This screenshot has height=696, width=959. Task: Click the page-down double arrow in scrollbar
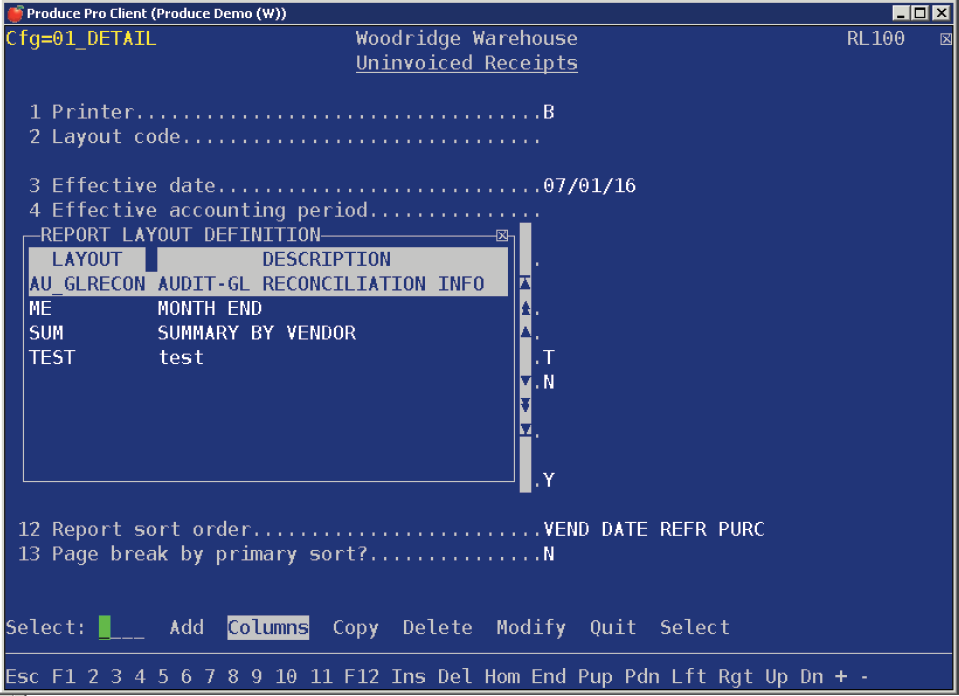point(525,405)
